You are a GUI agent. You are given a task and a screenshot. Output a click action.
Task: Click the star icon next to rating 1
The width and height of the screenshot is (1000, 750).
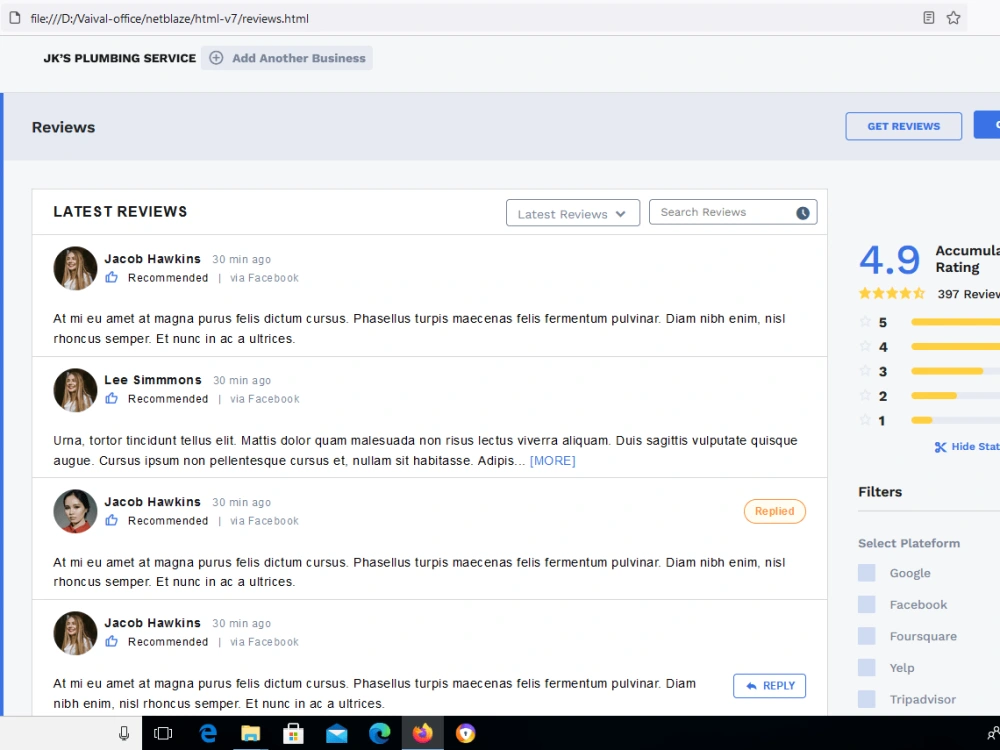tap(865, 420)
